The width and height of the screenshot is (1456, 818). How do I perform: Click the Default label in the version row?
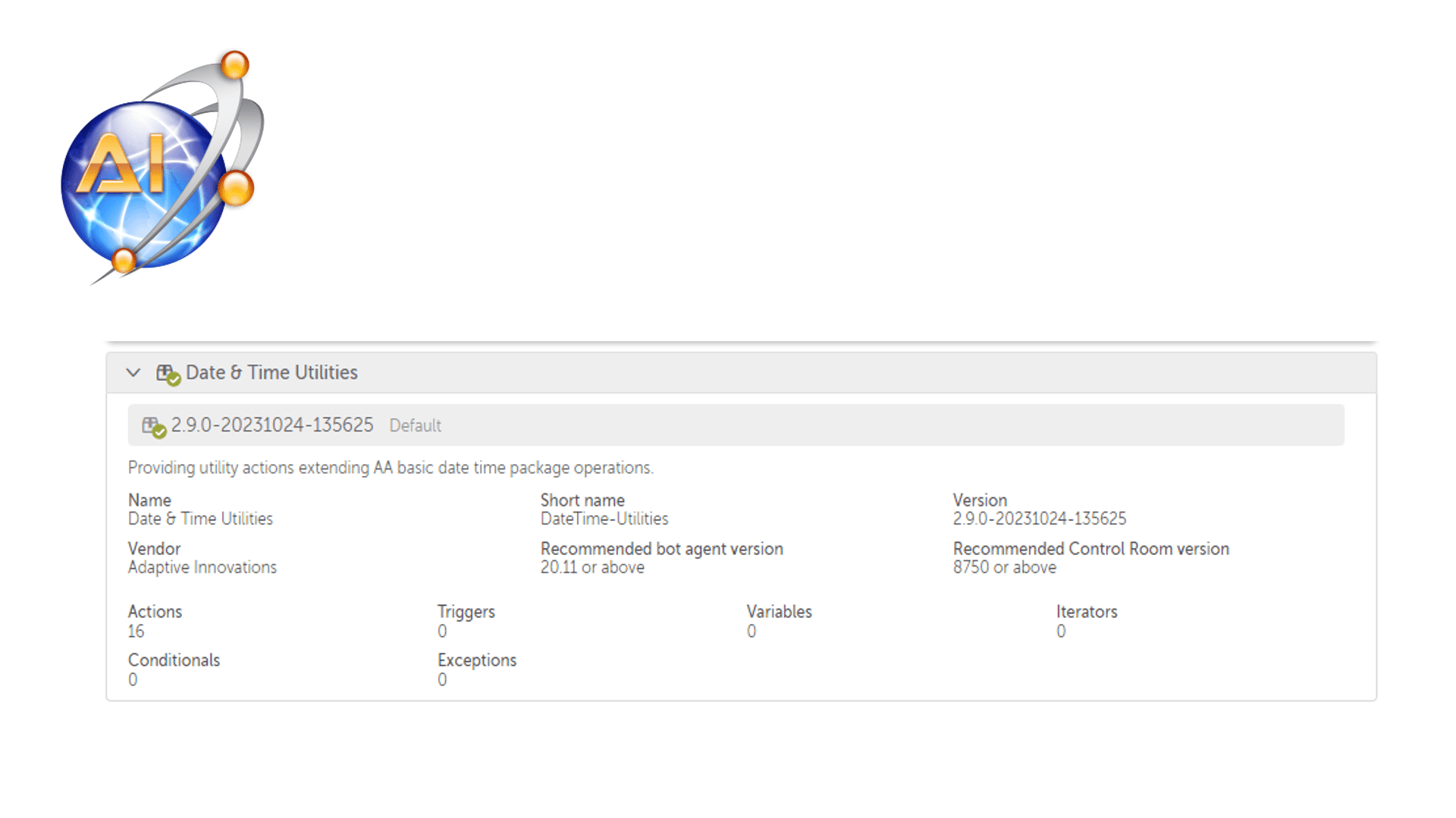(415, 426)
